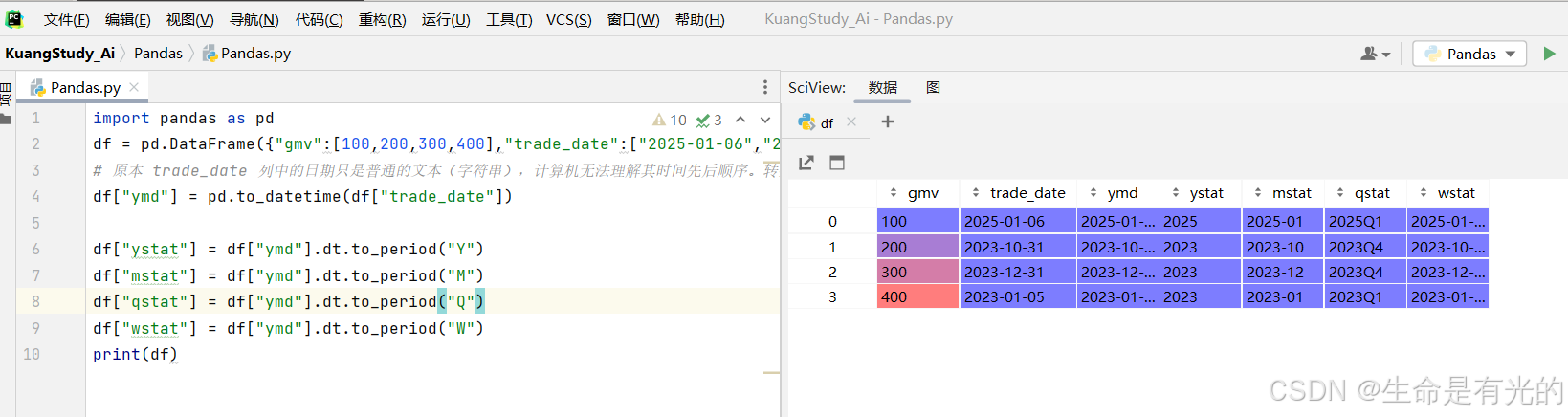Select gmv cell with value 200

(917, 247)
